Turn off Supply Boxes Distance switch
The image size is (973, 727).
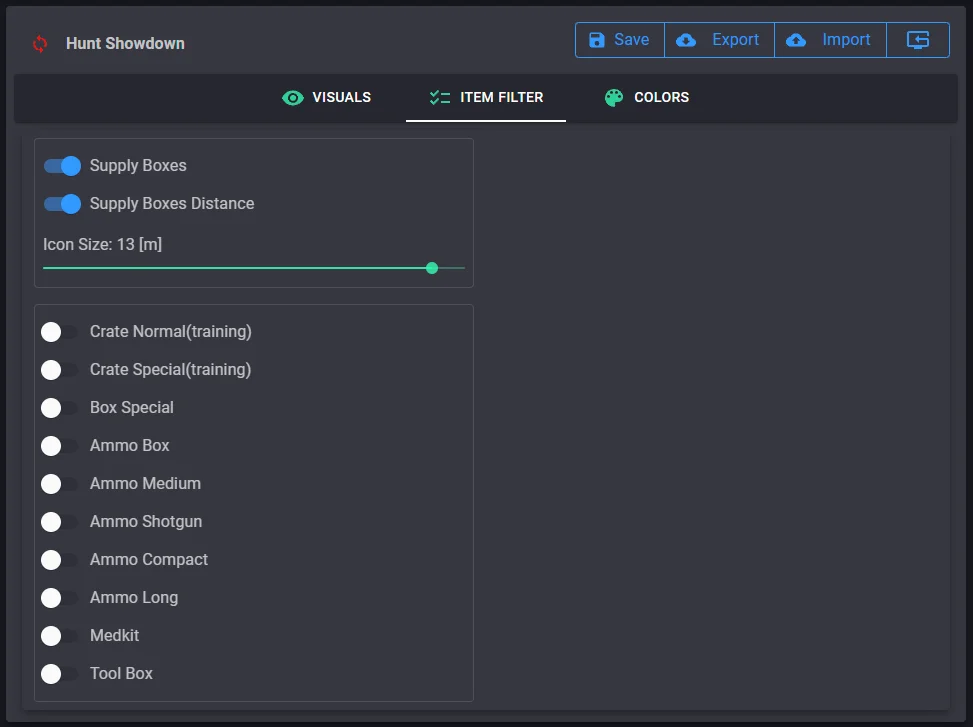[62, 204]
